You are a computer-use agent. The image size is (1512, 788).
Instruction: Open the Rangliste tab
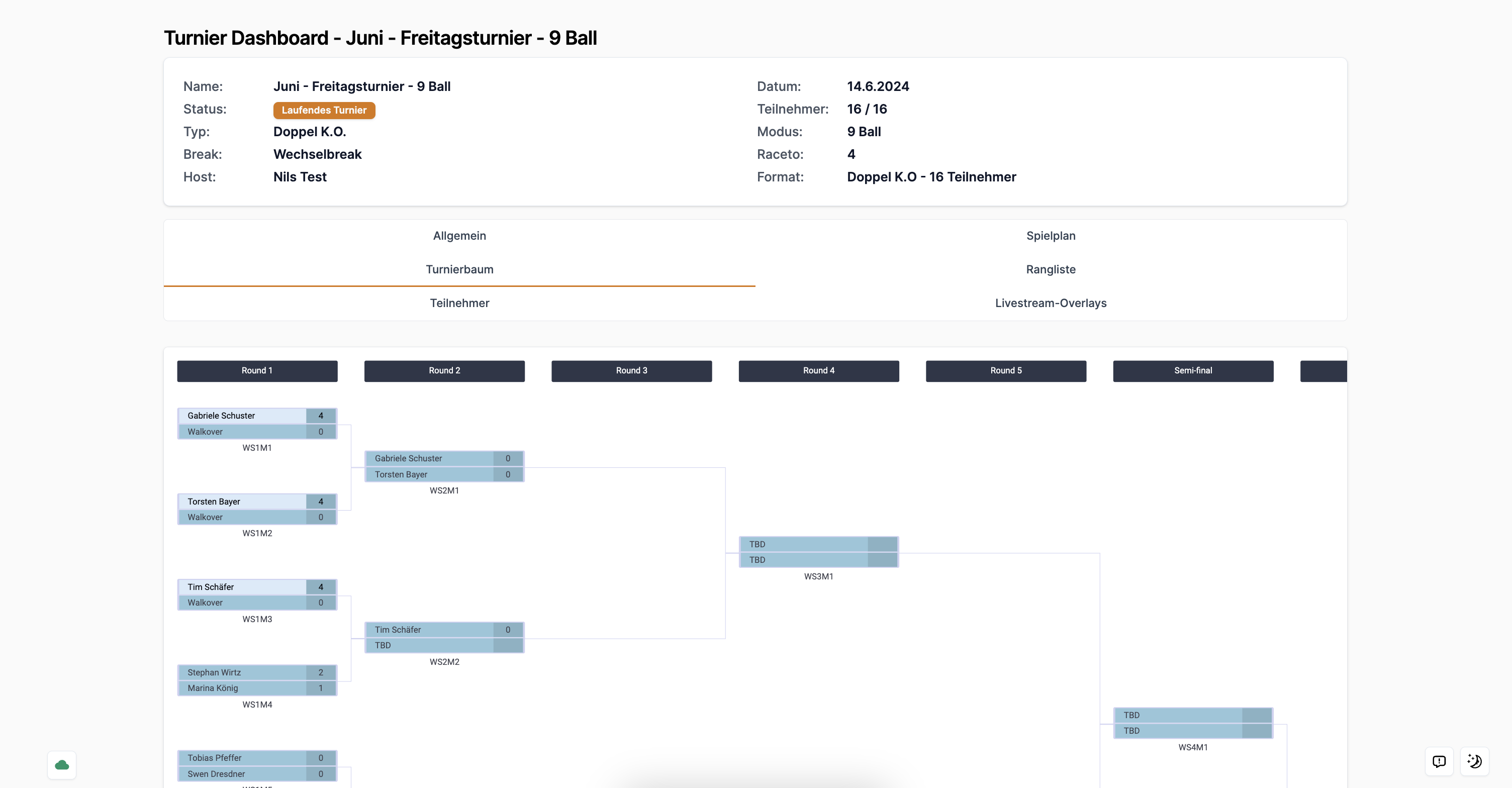point(1050,269)
